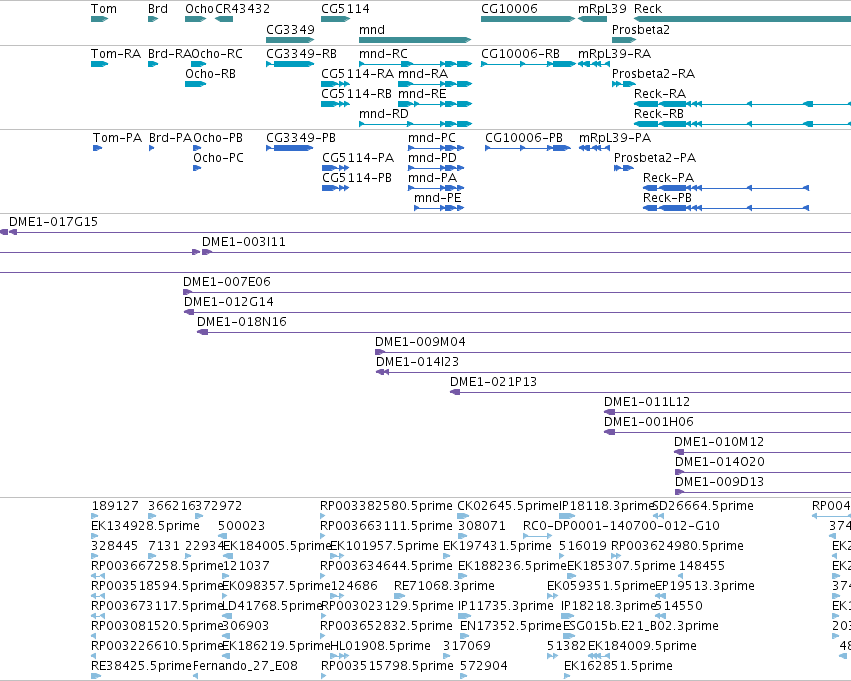This screenshot has width=851, height=681.
Task: Click BAC clone DME1-014O20
Action: point(763,473)
